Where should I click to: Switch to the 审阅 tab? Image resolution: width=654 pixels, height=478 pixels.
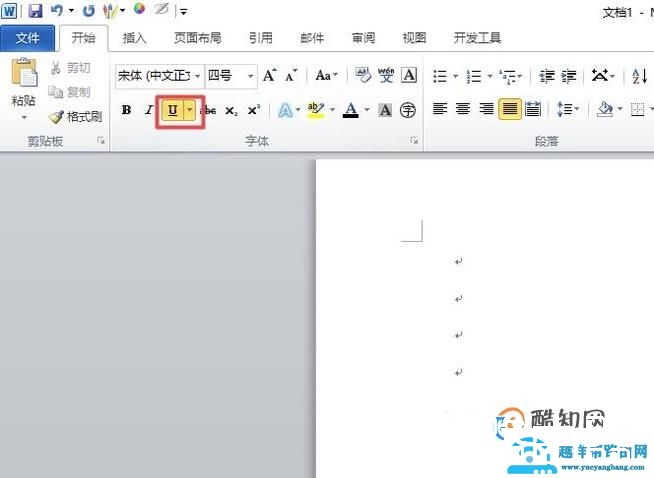[x=363, y=38]
